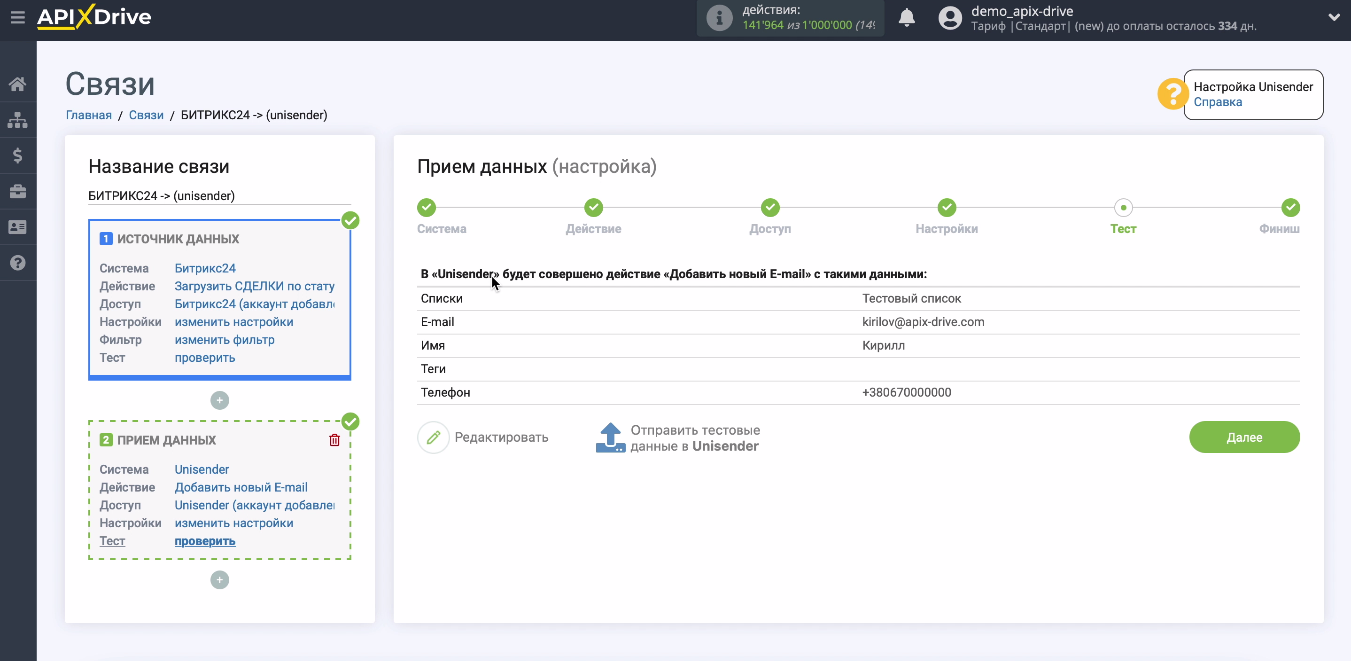Viewport: 1351px width, 661px height.
Task: Click the Далее button
Action: 1244,437
